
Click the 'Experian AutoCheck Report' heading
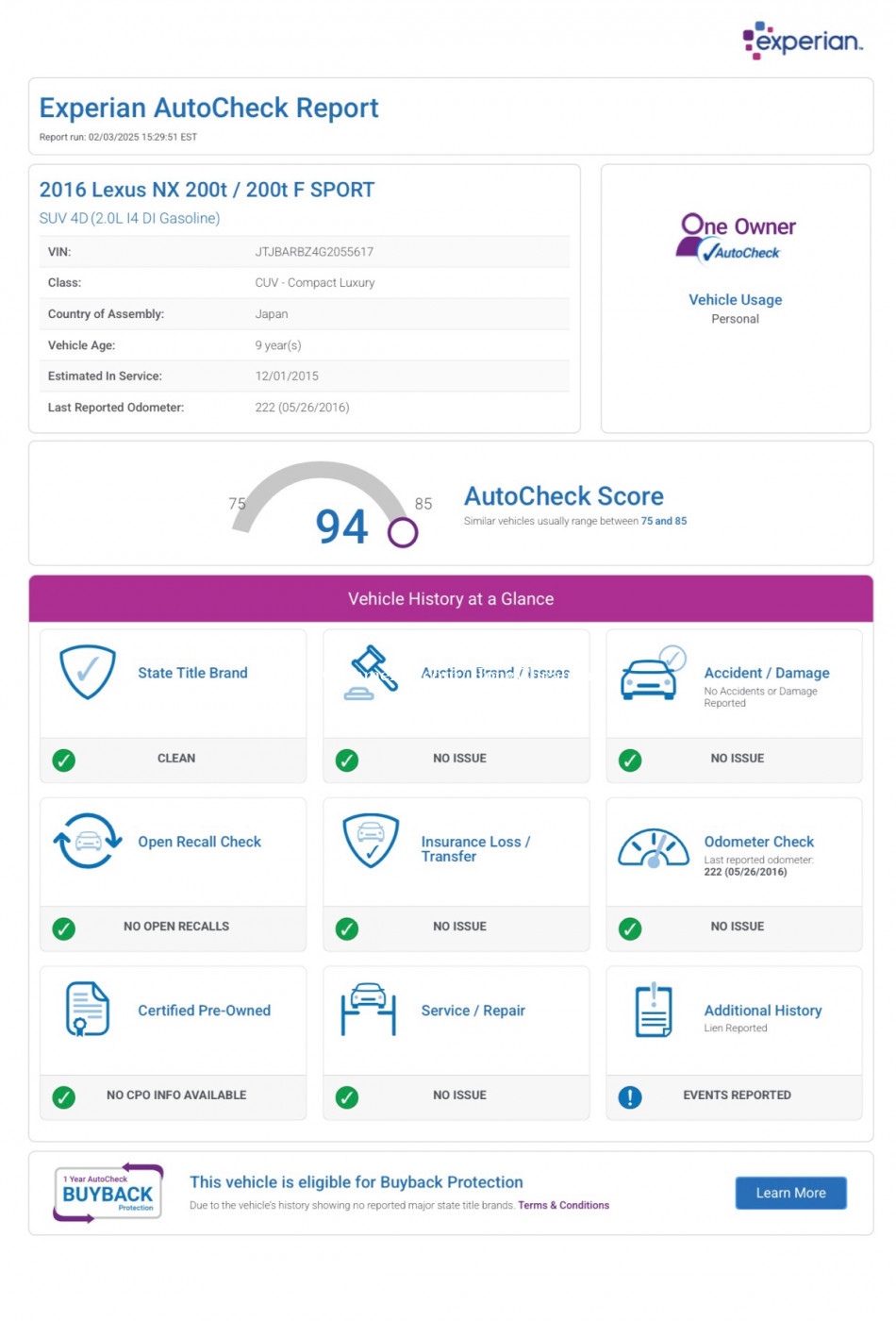point(208,109)
